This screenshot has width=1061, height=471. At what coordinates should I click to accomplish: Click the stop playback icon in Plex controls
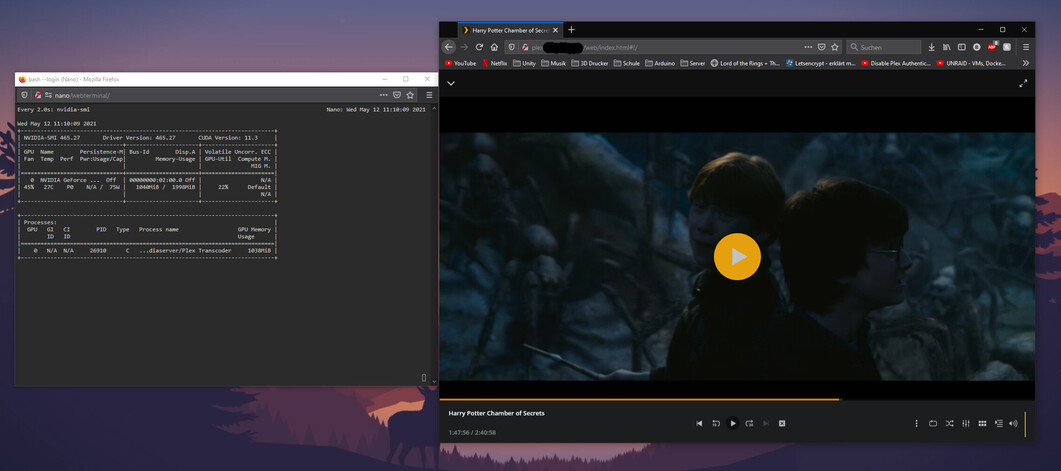782,424
